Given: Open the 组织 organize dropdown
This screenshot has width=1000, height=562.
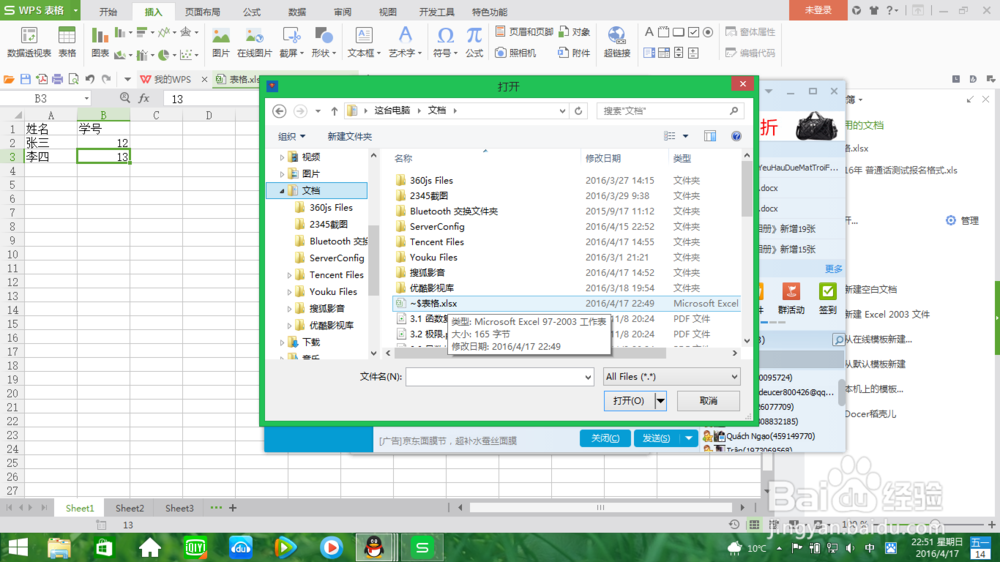Looking at the screenshot, I should pyautogui.click(x=291, y=137).
